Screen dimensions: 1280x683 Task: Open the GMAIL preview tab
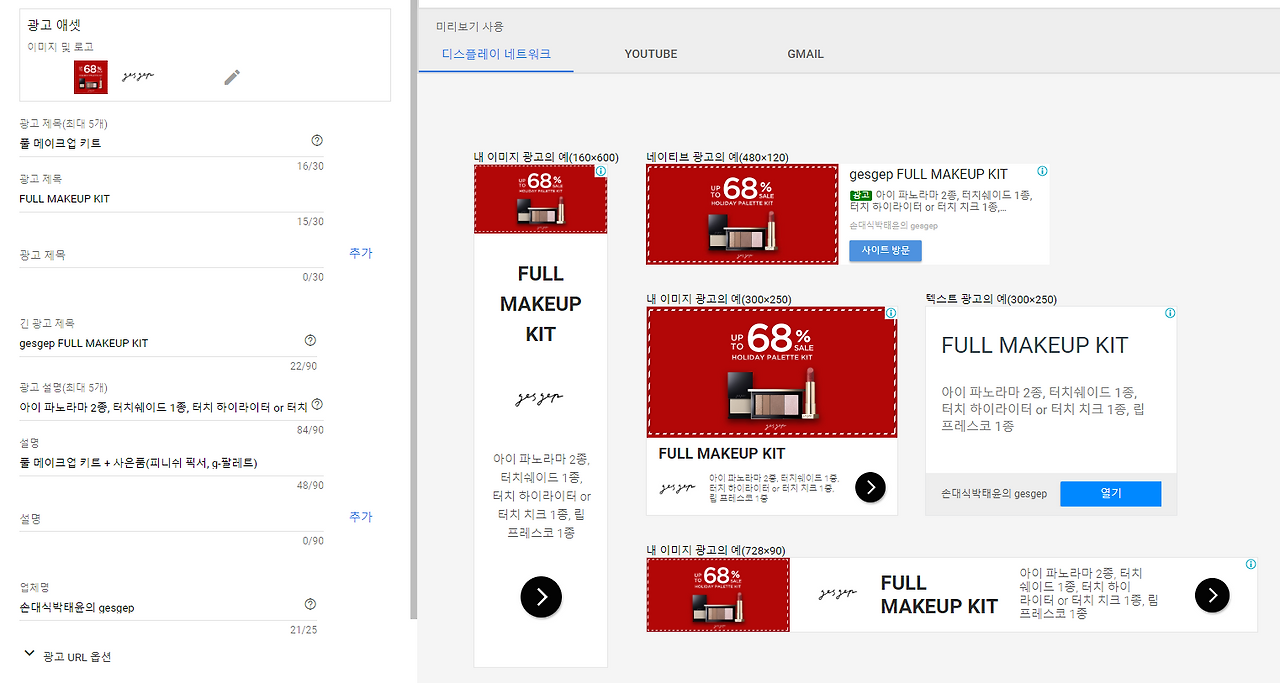pos(805,54)
